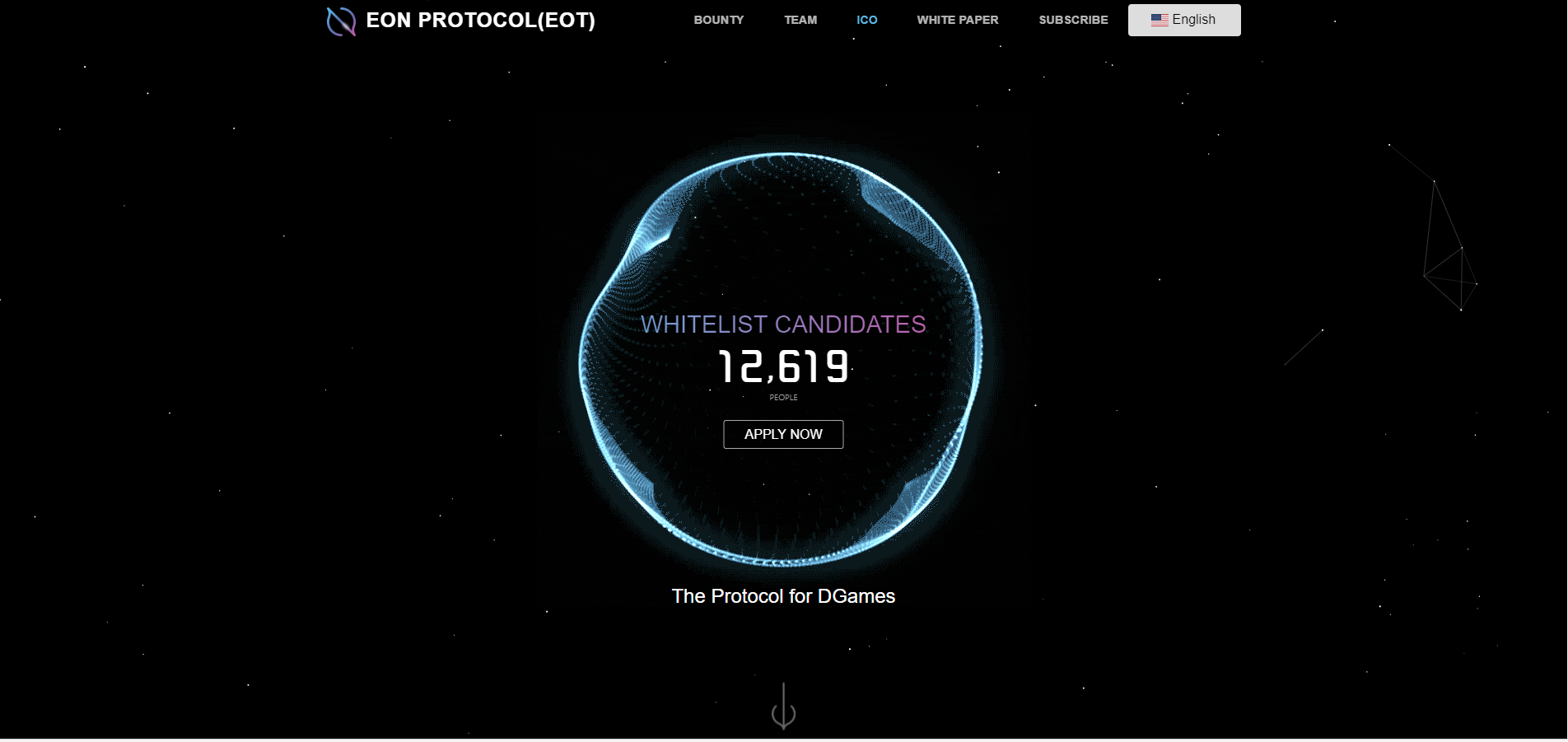Click the scroll-down arrow icon at bottom
This screenshot has height=742, width=1568.
[x=783, y=707]
